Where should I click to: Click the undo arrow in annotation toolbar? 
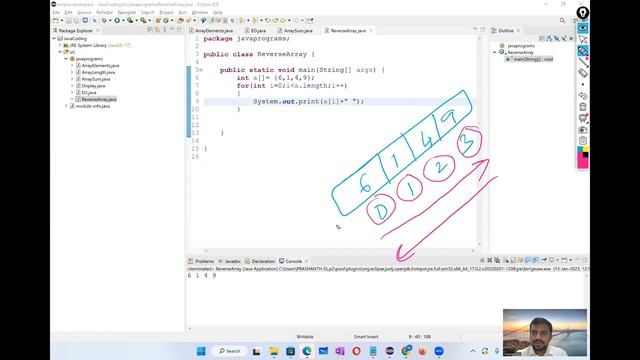pyautogui.click(x=583, y=96)
